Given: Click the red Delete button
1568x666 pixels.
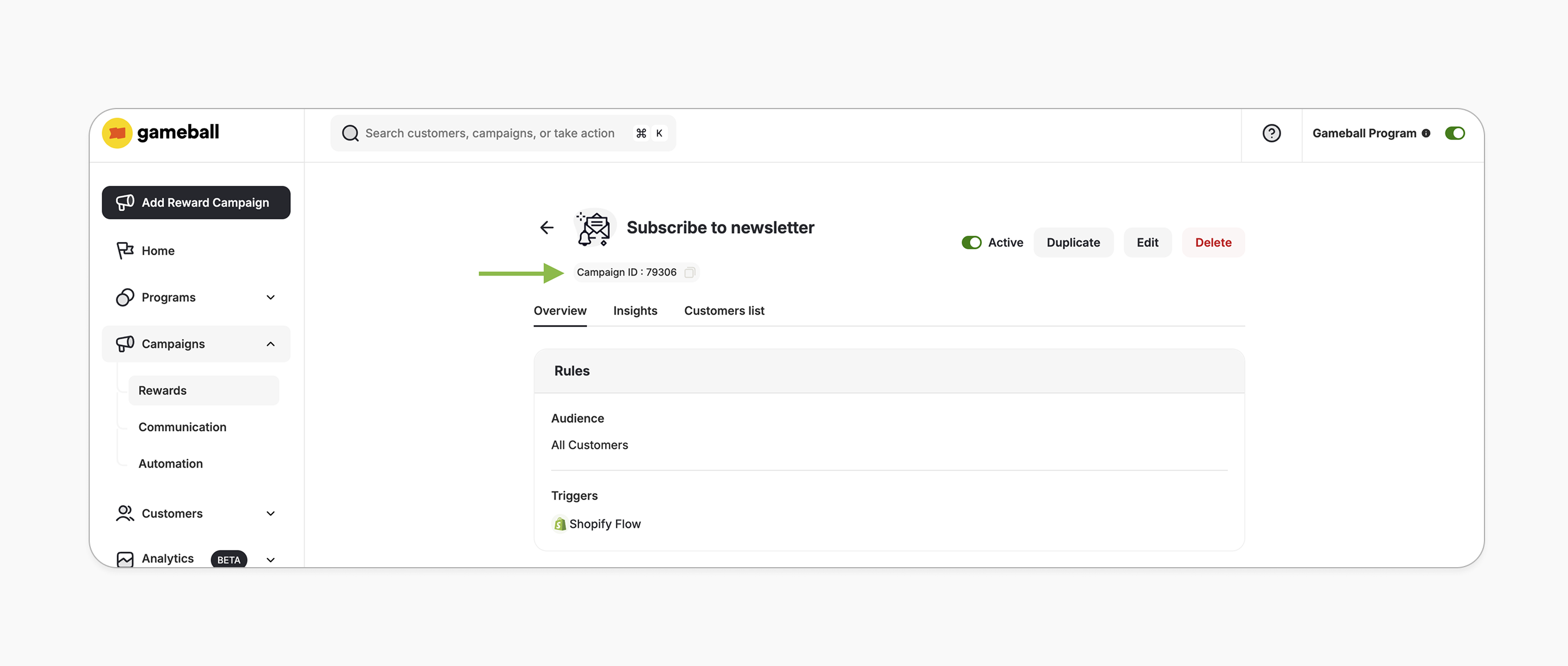Looking at the screenshot, I should pyautogui.click(x=1212, y=242).
